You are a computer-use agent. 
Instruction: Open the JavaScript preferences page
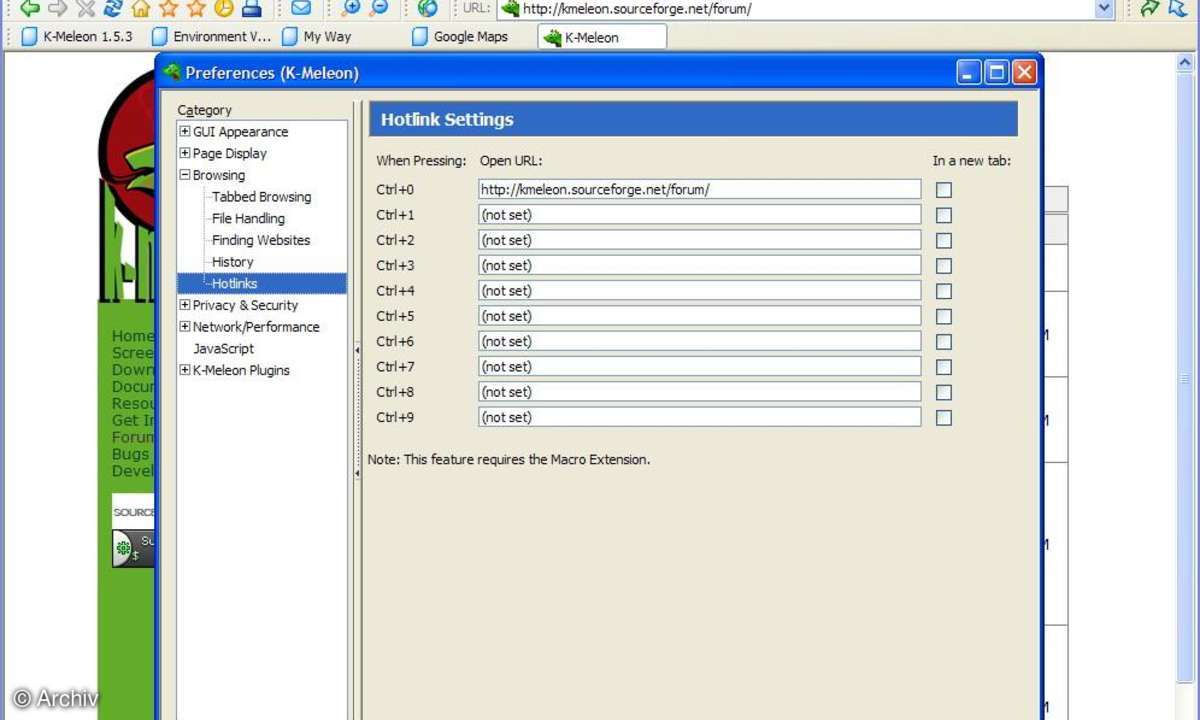223,348
